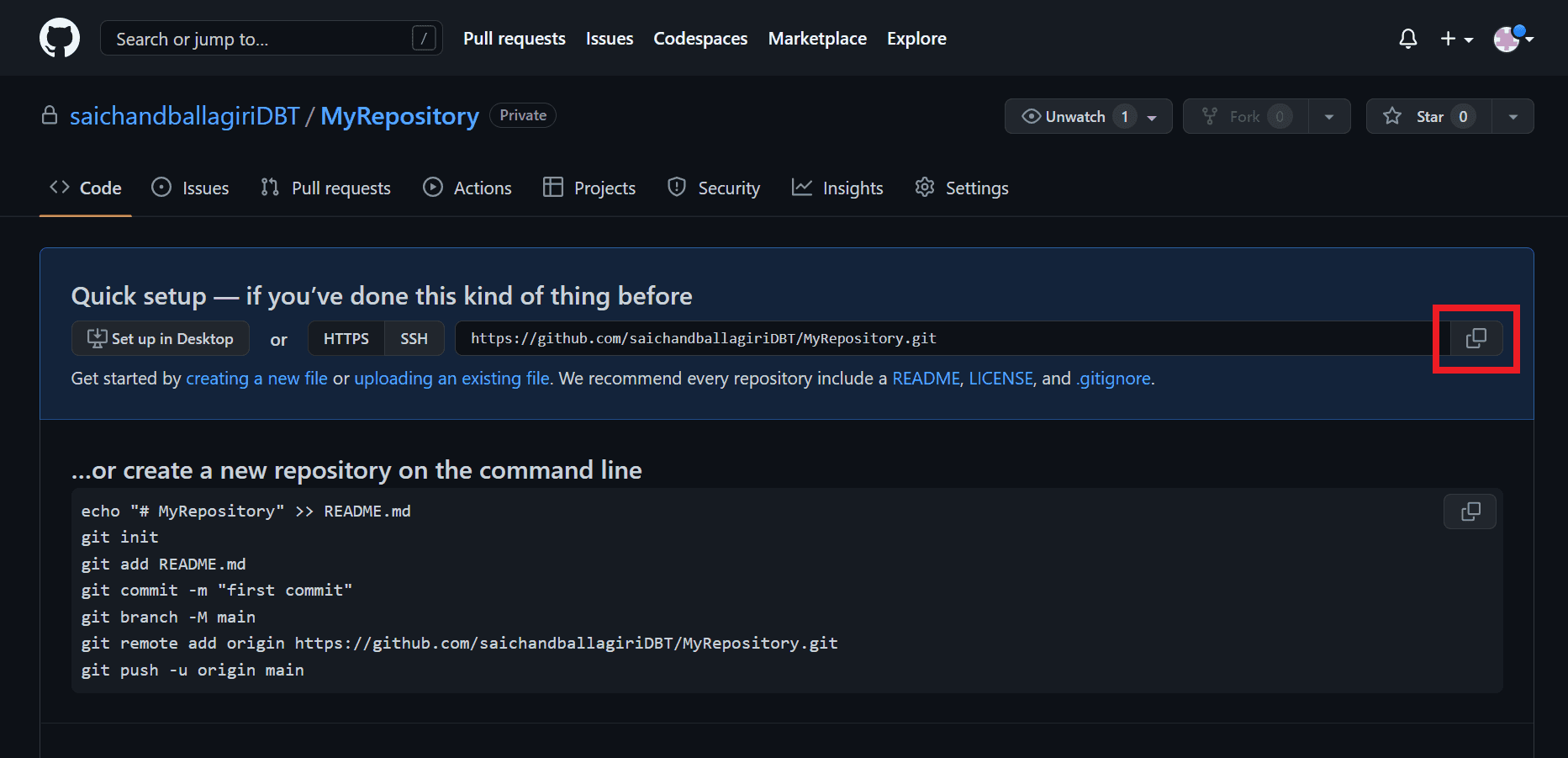Click the "git push -u origin main" line
This screenshot has width=1568, height=758.
193,670
